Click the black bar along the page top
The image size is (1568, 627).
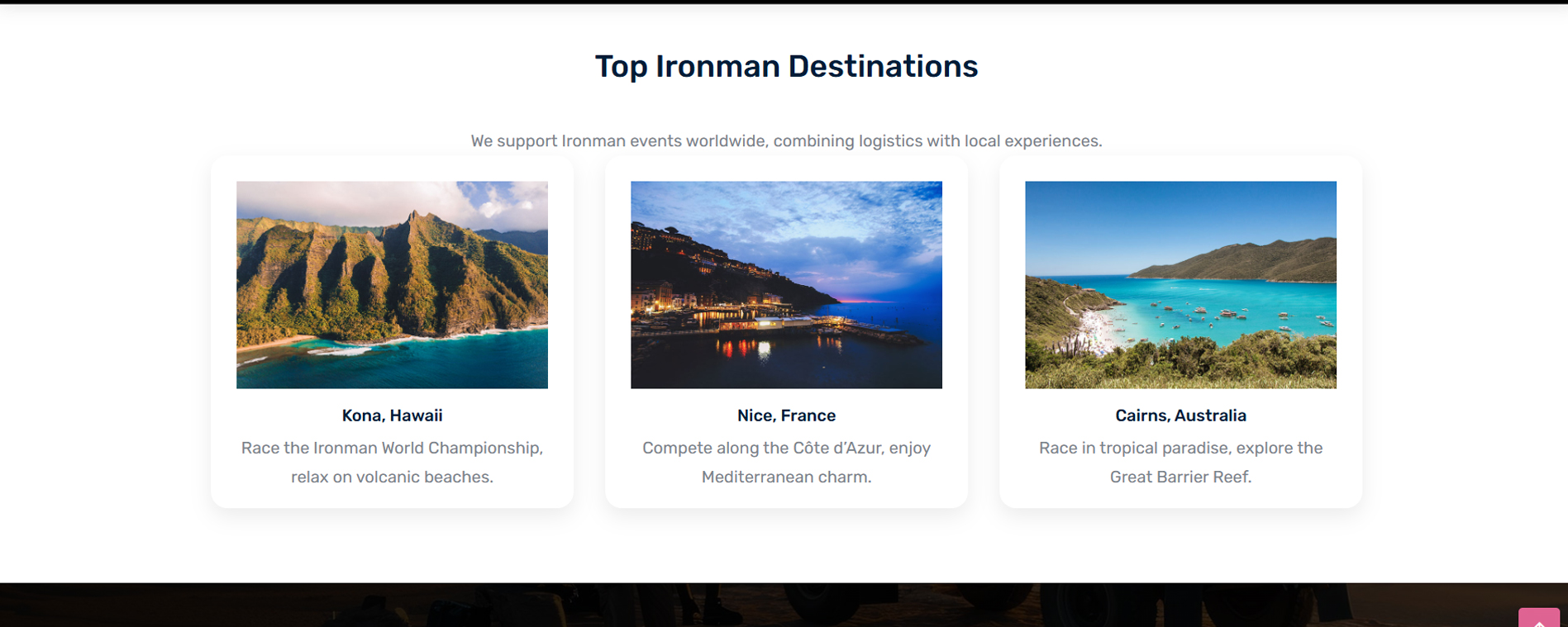(x=784, y=2)
